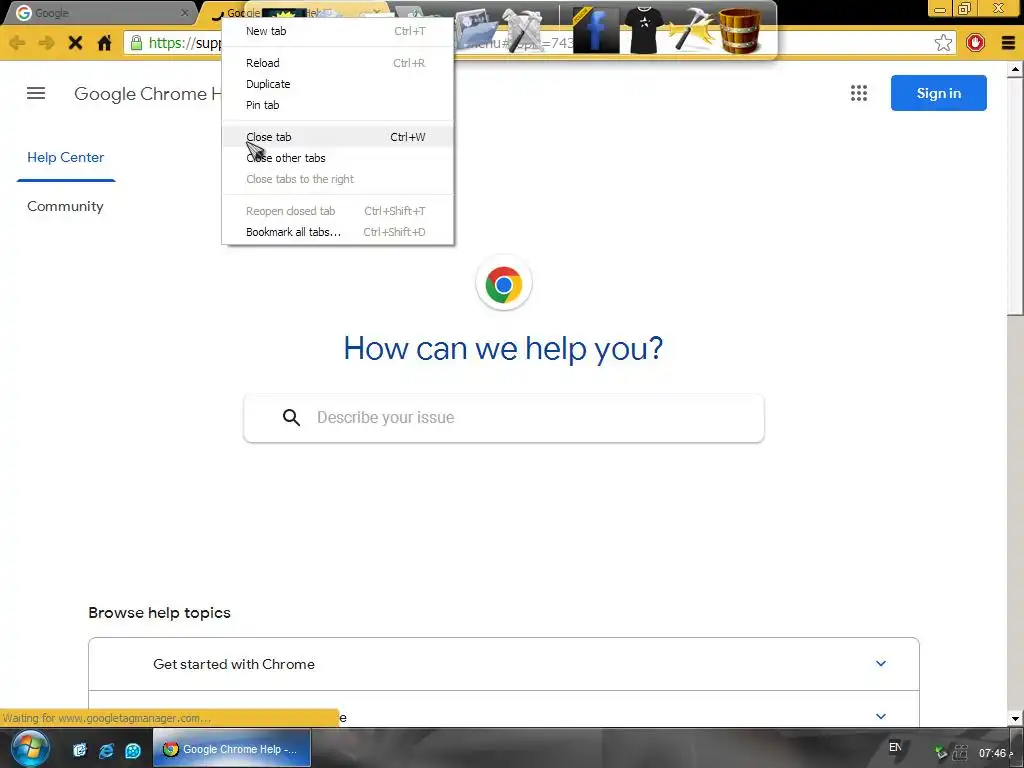Viewport: 1024px width, 768px height.
Task: Click the Describe your issue search field
Action: coord(504,418)
